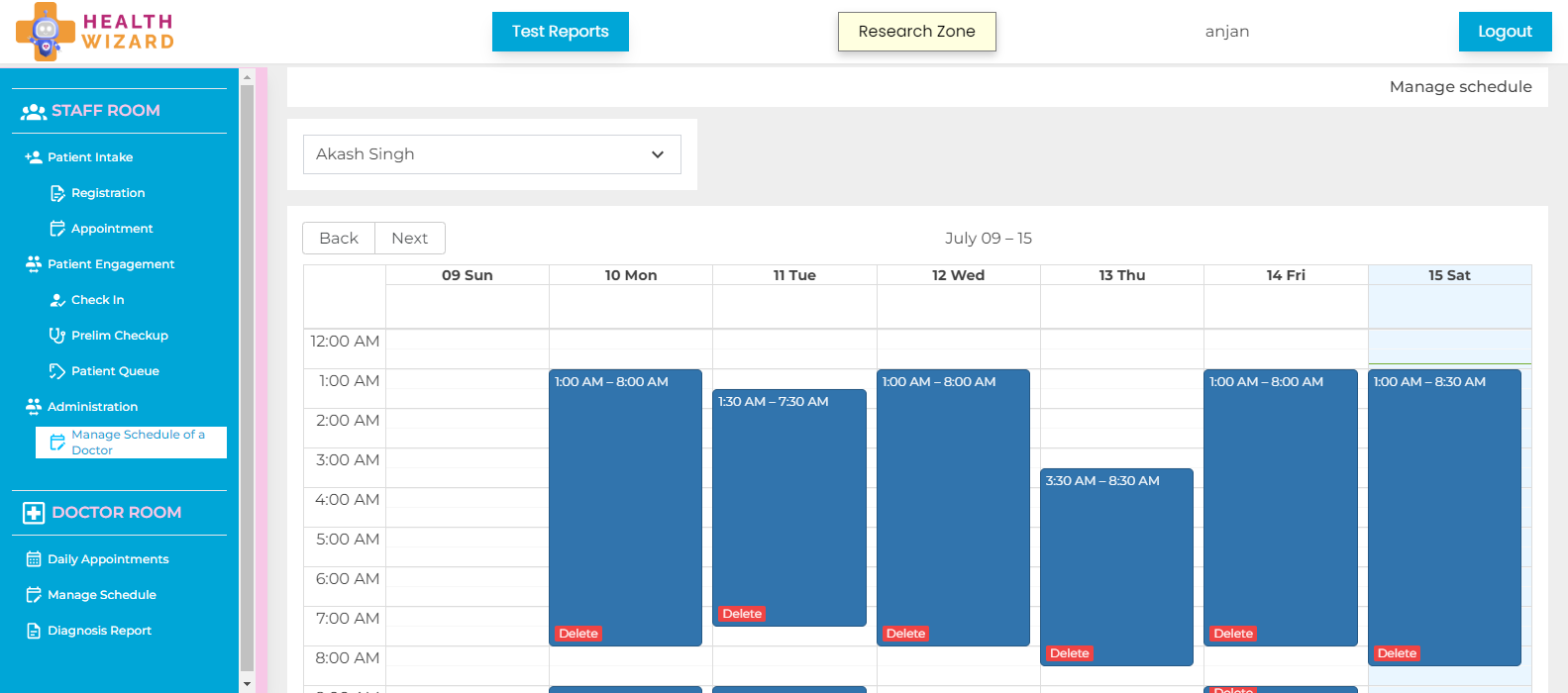Click the Diagnosis Report document icon
The width and height of the screenshot is (1568, 693).
click(x=34, y=631)
